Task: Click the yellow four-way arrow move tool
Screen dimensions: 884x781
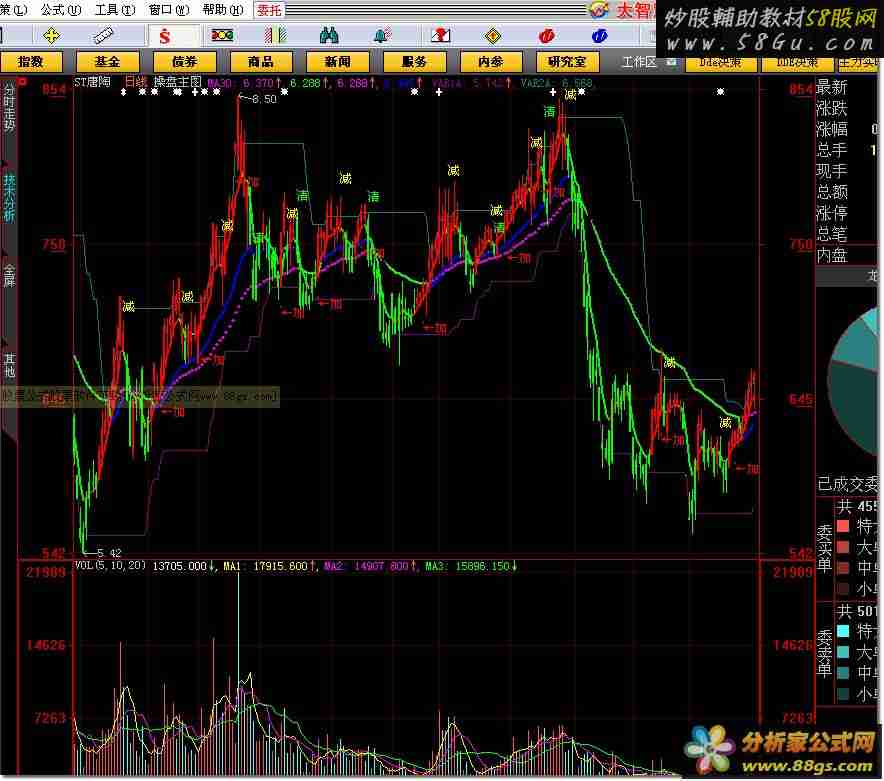Action: [51, 37]
